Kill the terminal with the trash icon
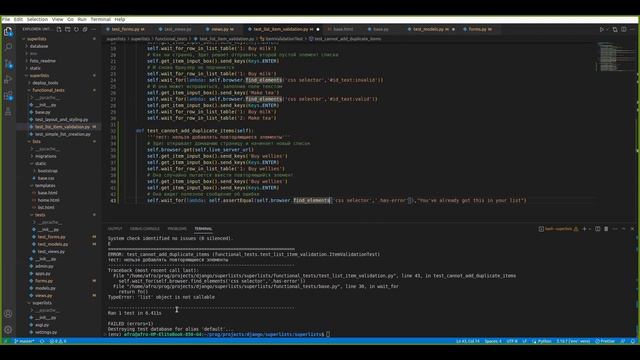The width and height of the screenshot is (640, 360). [x=606, y=229]
